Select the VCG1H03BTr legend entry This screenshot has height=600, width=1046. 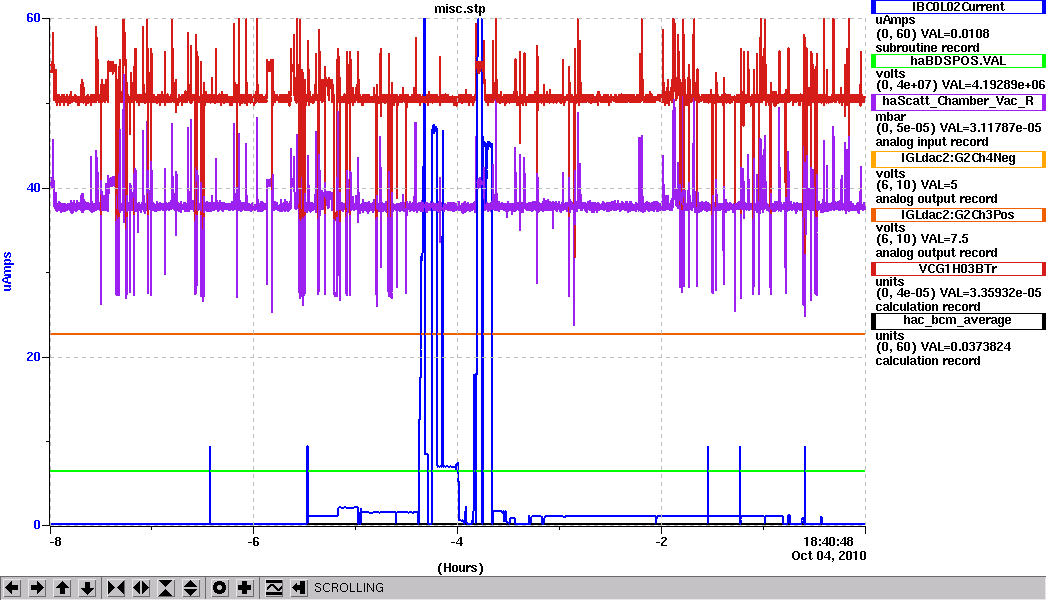pyautogui.click(x=958, y=269)
